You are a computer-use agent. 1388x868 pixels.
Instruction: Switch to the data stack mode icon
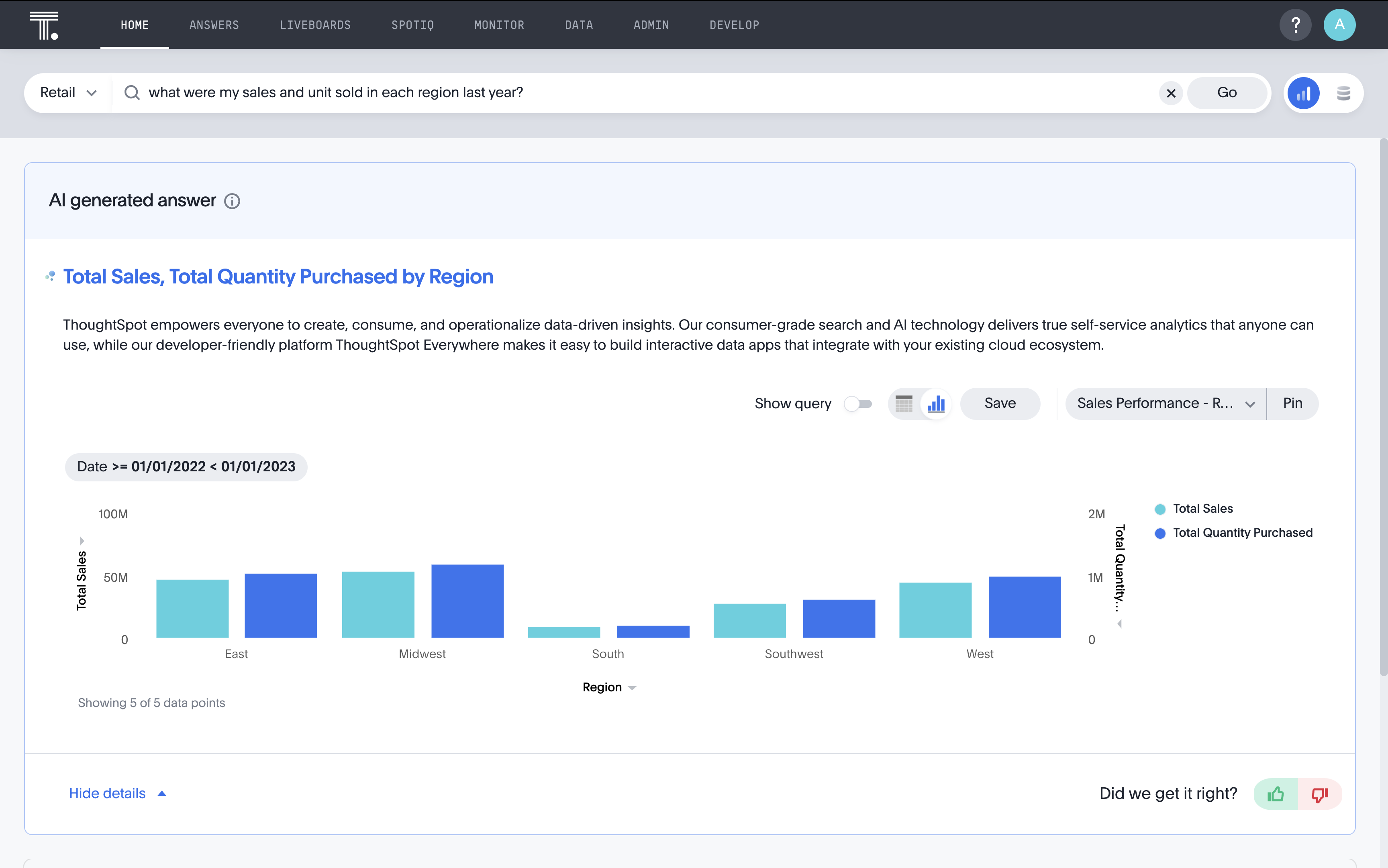[1343, 93]
